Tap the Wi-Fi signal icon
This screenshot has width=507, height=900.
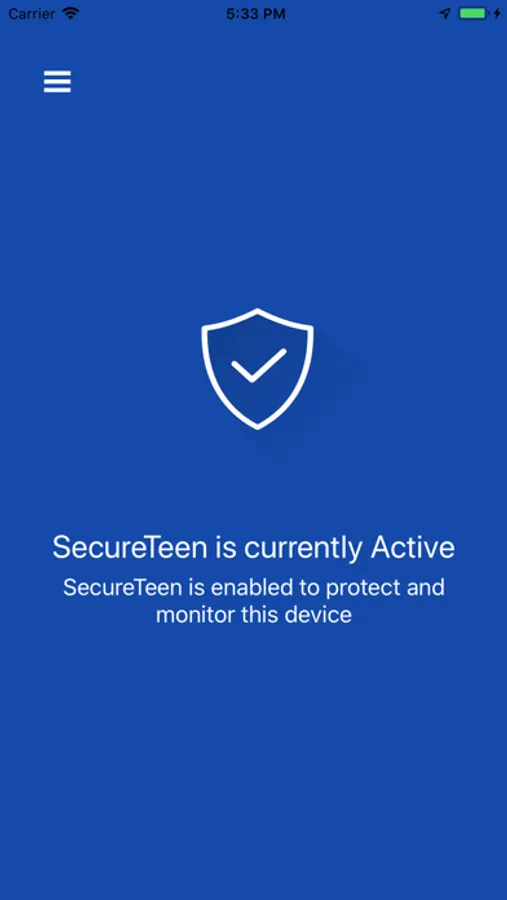point(71,14)
